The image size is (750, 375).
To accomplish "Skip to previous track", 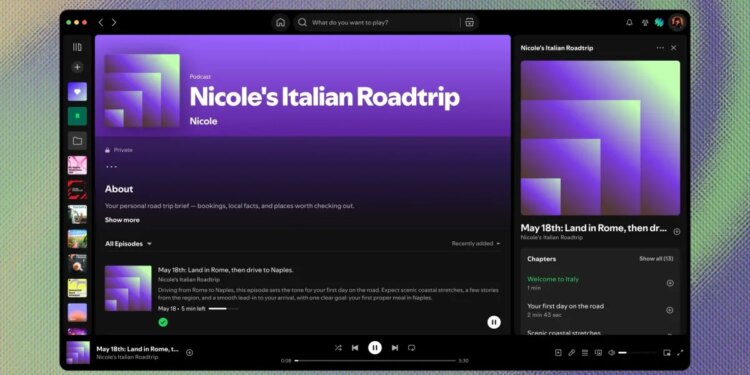I will pyautogui.click(x=355, y=348).
